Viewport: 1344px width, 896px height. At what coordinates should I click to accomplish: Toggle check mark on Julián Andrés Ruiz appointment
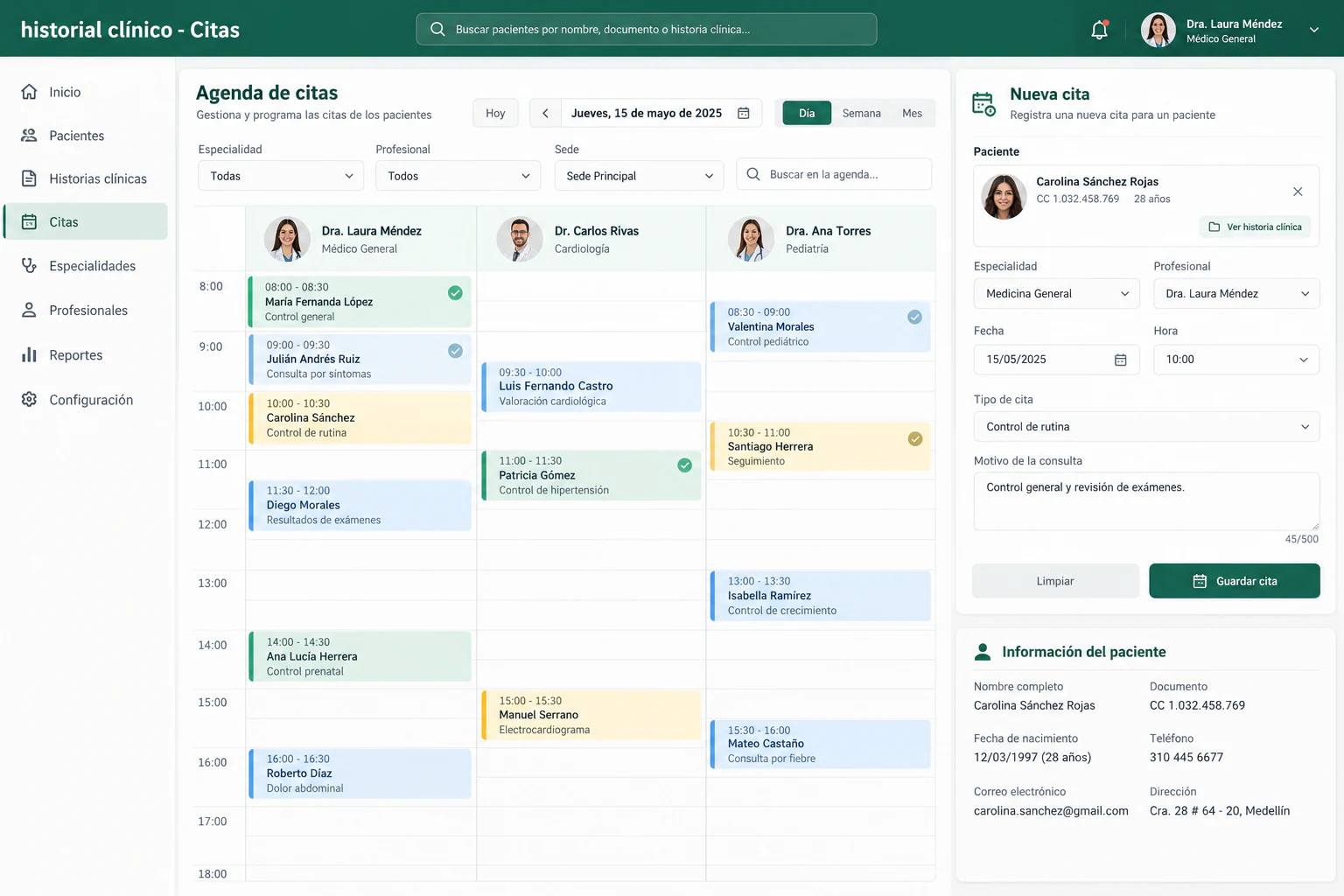pyautogui.click(x=455, y=351)
